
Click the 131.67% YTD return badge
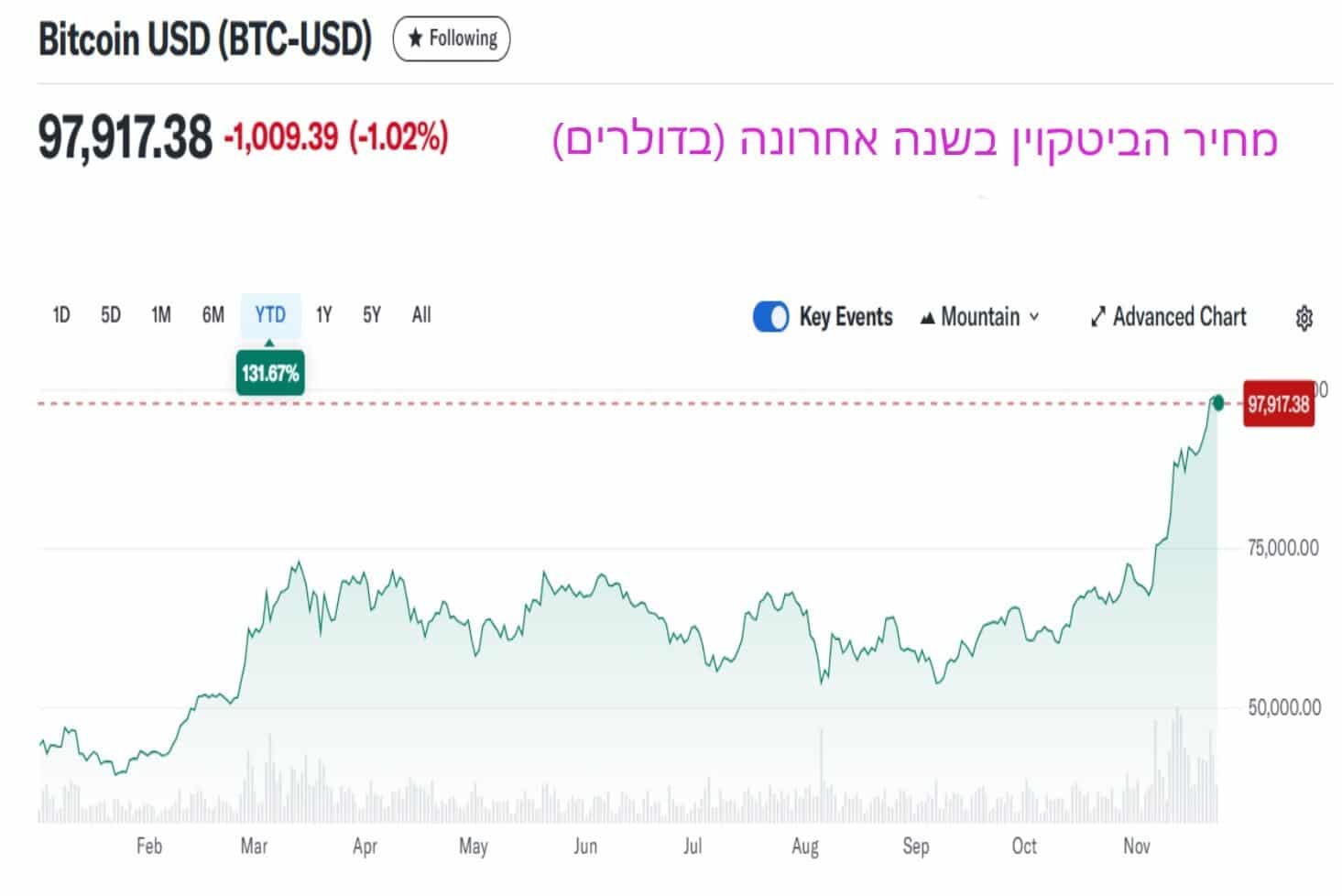[270, 374]
